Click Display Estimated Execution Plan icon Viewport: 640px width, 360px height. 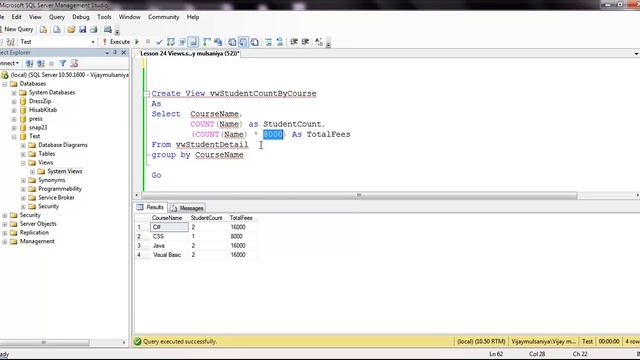[x=171, y=42]
